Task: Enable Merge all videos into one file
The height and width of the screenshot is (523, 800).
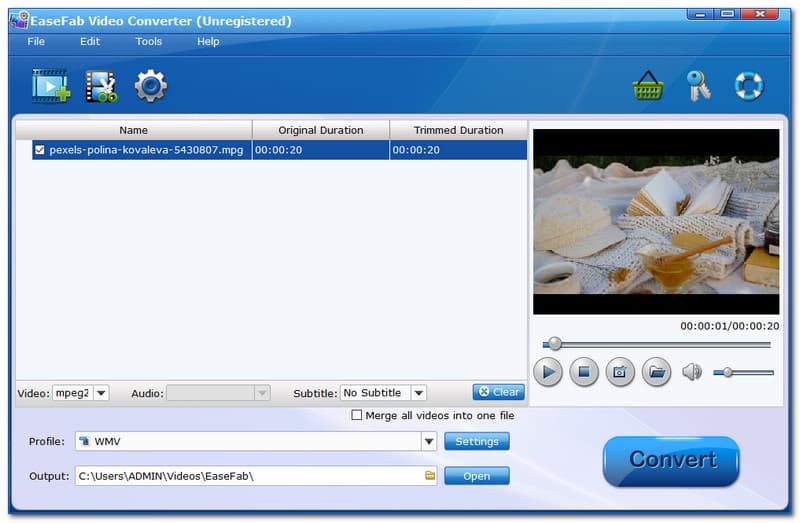Action: [357, 415]
